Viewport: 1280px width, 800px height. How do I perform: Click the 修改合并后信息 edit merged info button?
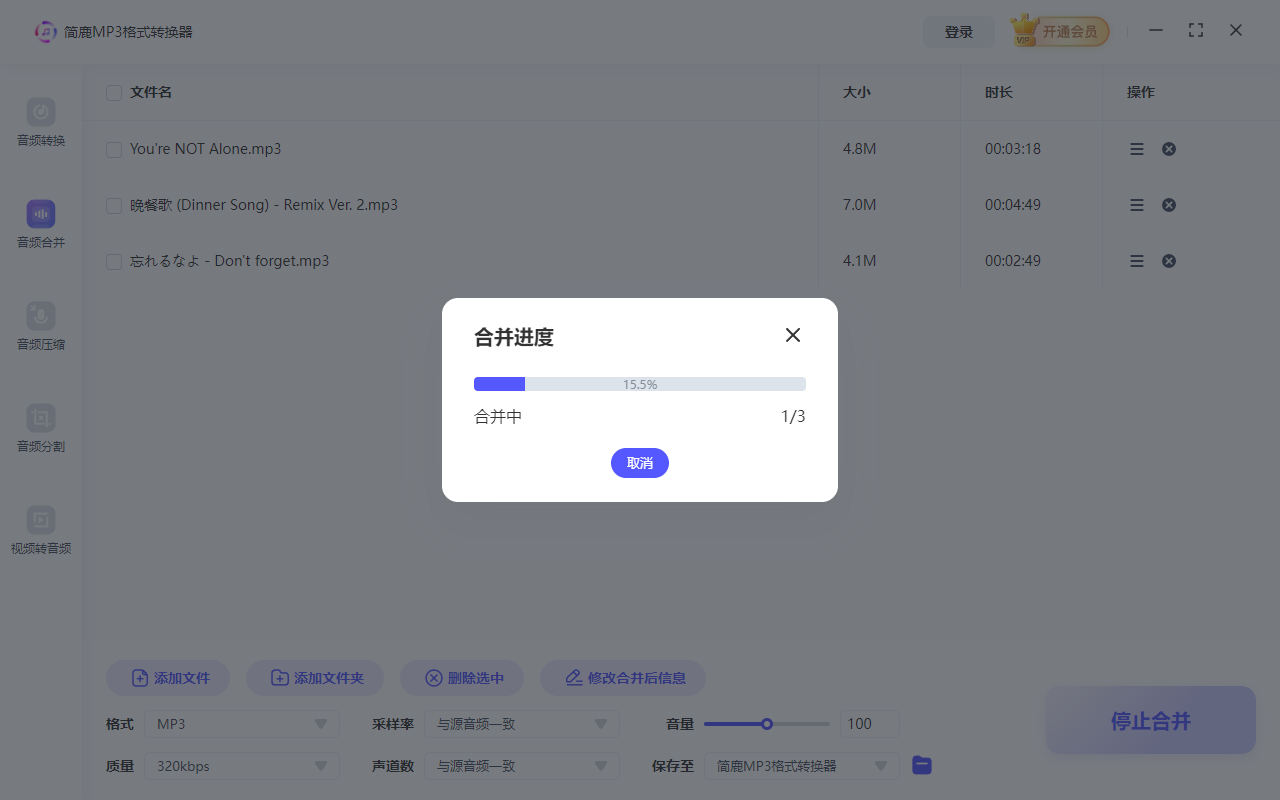[623, 678]
